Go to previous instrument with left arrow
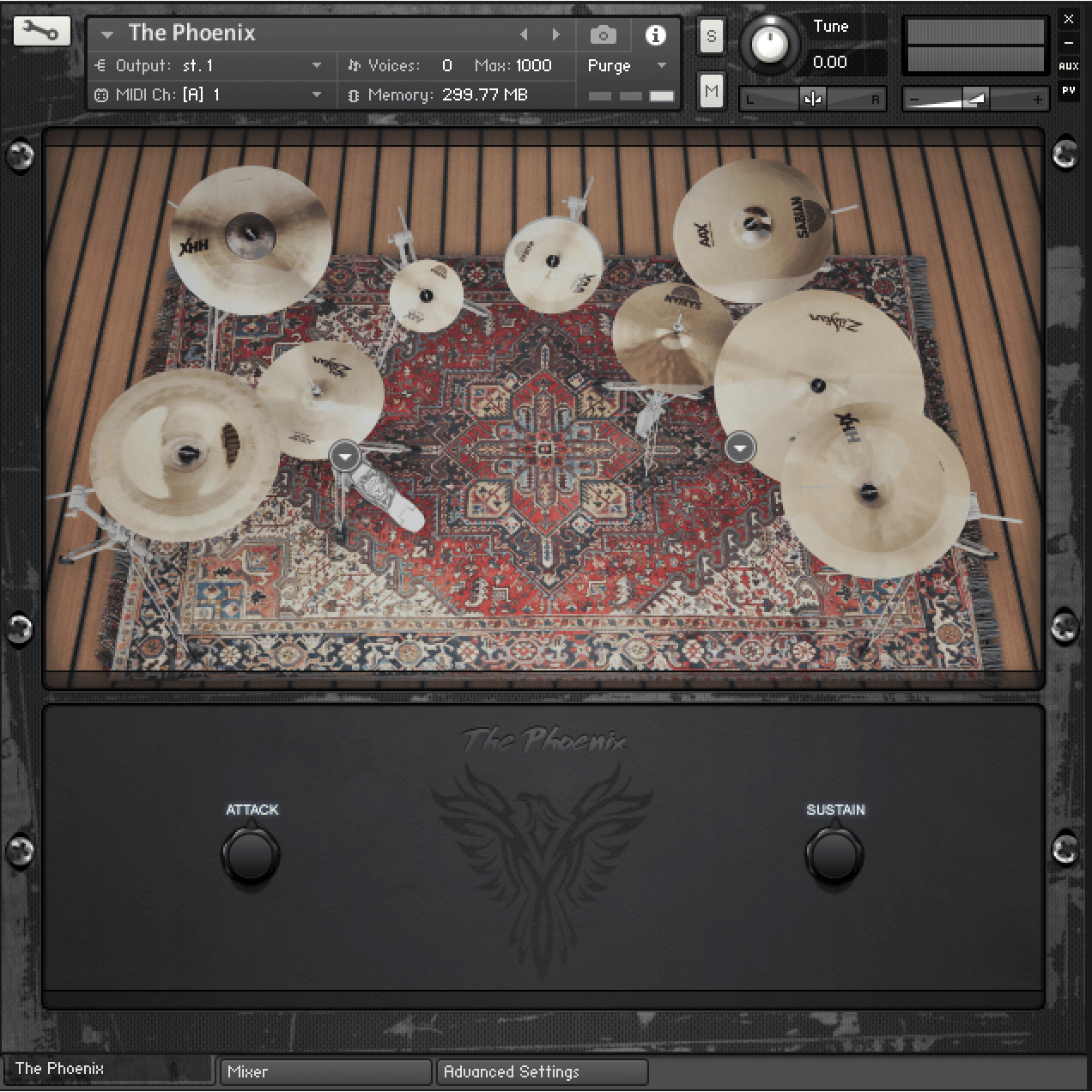Viewport: 1092px width, 1092px height. coord(524,35)
